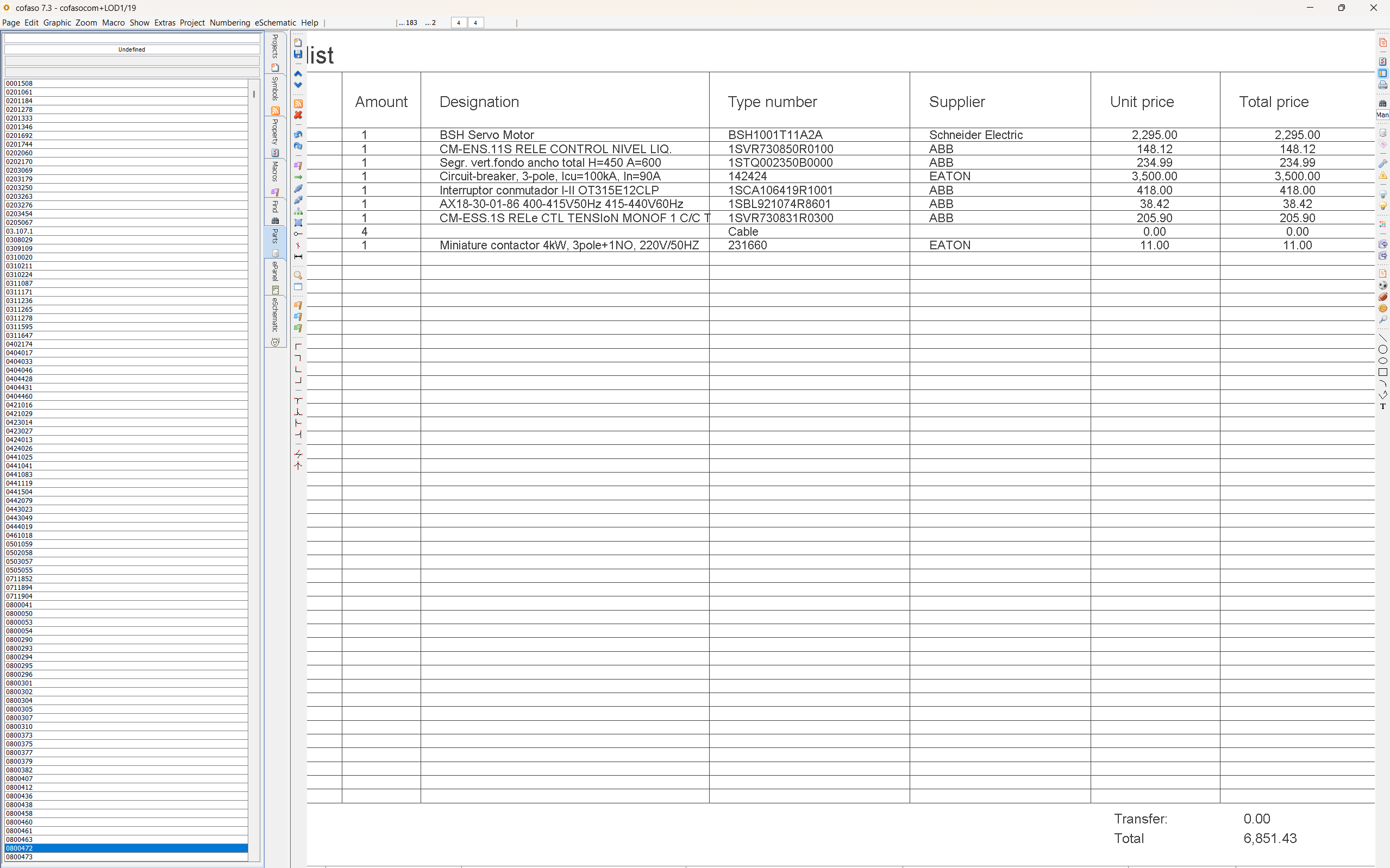Open the Macros side tab
Viewport: 1390px width, 868px height.
pyautogui.click(x=275, y=178)
